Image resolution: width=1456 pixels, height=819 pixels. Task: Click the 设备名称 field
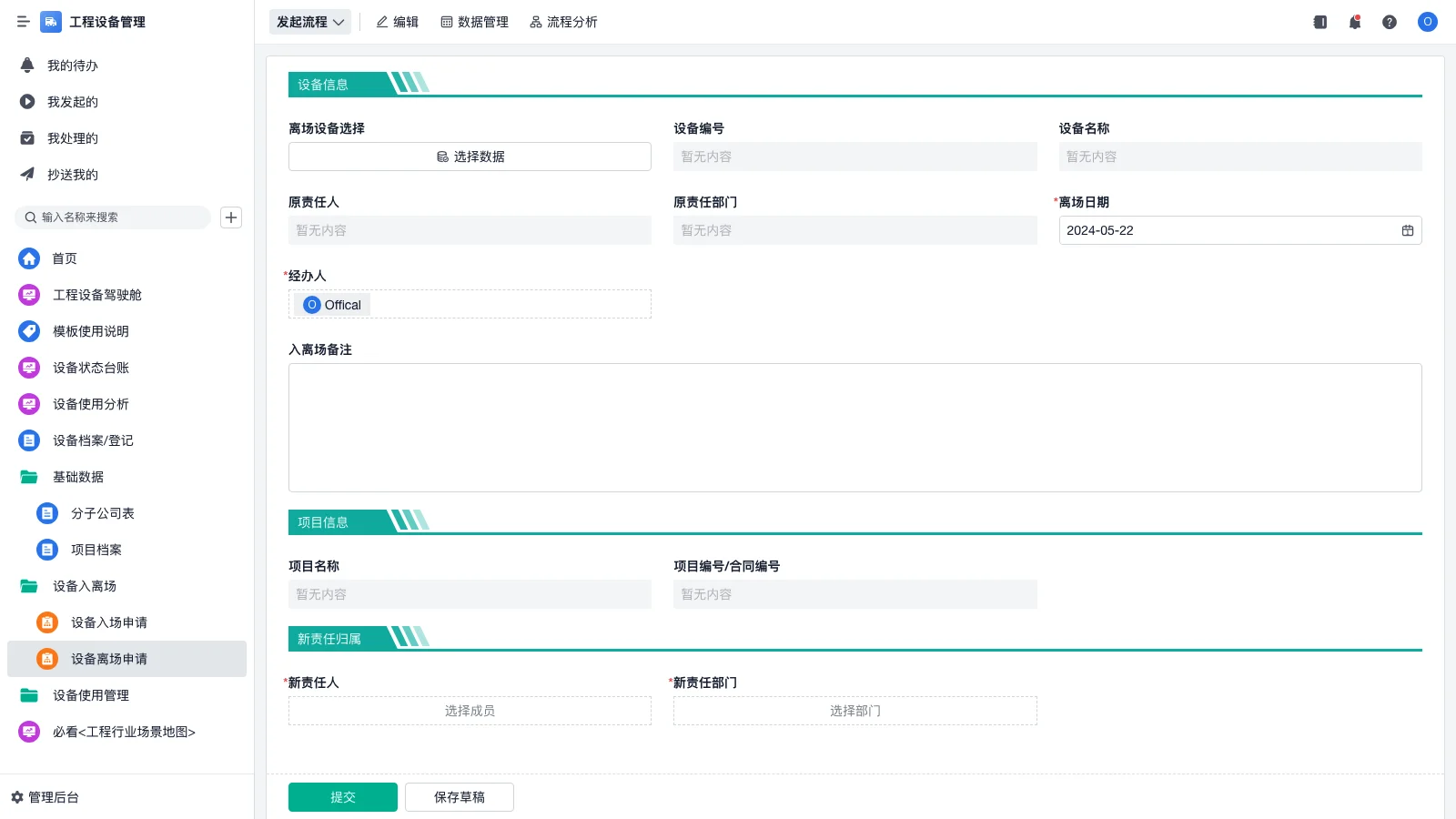1240,157
